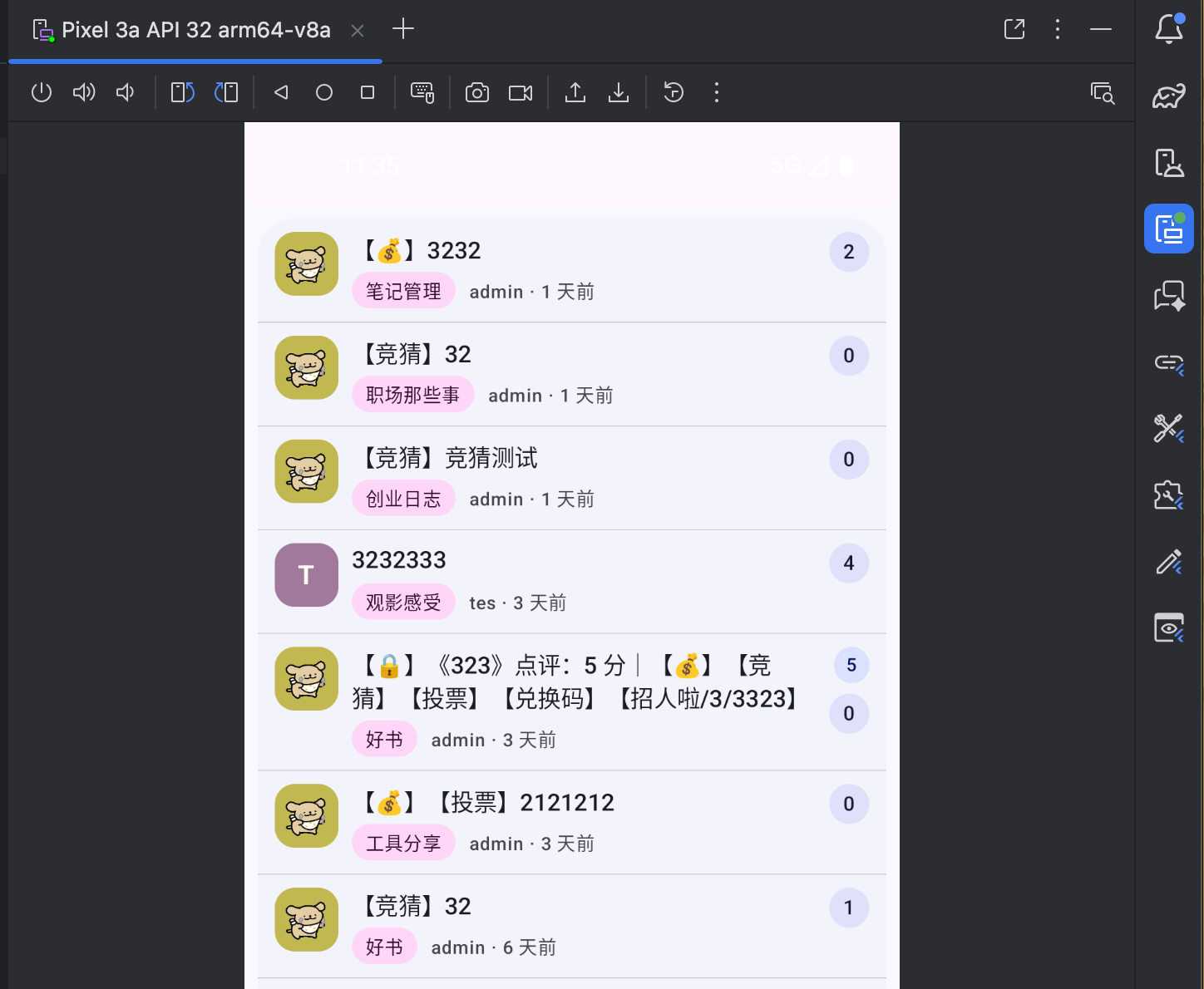Take an emulator screenshot with camera icon
Viewport: 1204px width, 989px height.
pyautogui.click(x=476, y=92)
